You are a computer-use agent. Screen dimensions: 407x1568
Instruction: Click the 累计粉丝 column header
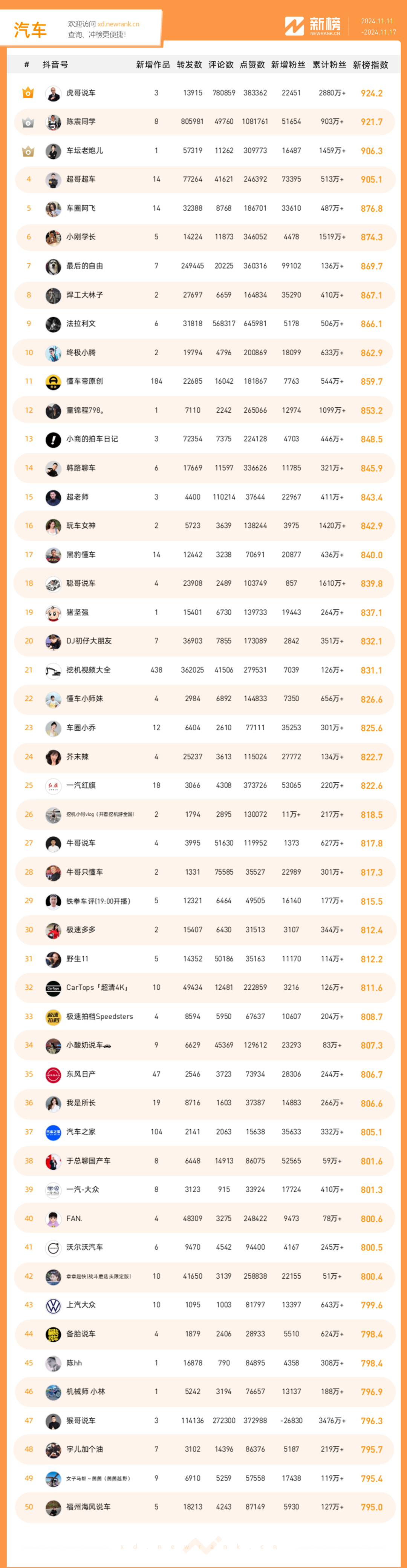[329, 65]
